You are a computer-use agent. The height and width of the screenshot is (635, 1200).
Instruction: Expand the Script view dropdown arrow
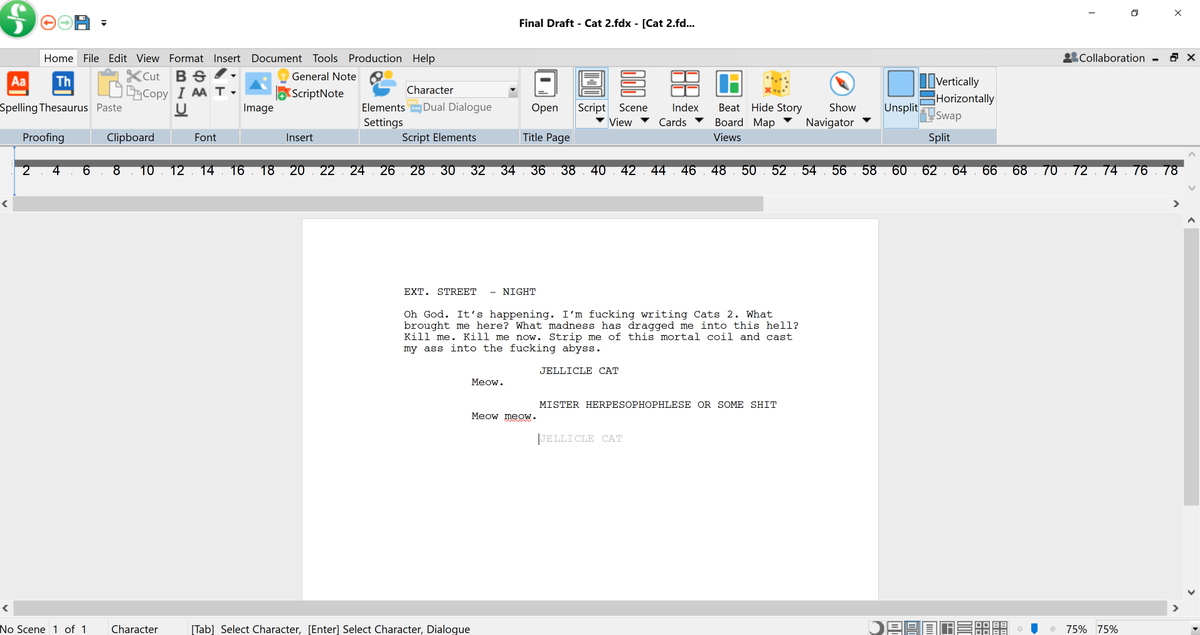tap(598, 122)
